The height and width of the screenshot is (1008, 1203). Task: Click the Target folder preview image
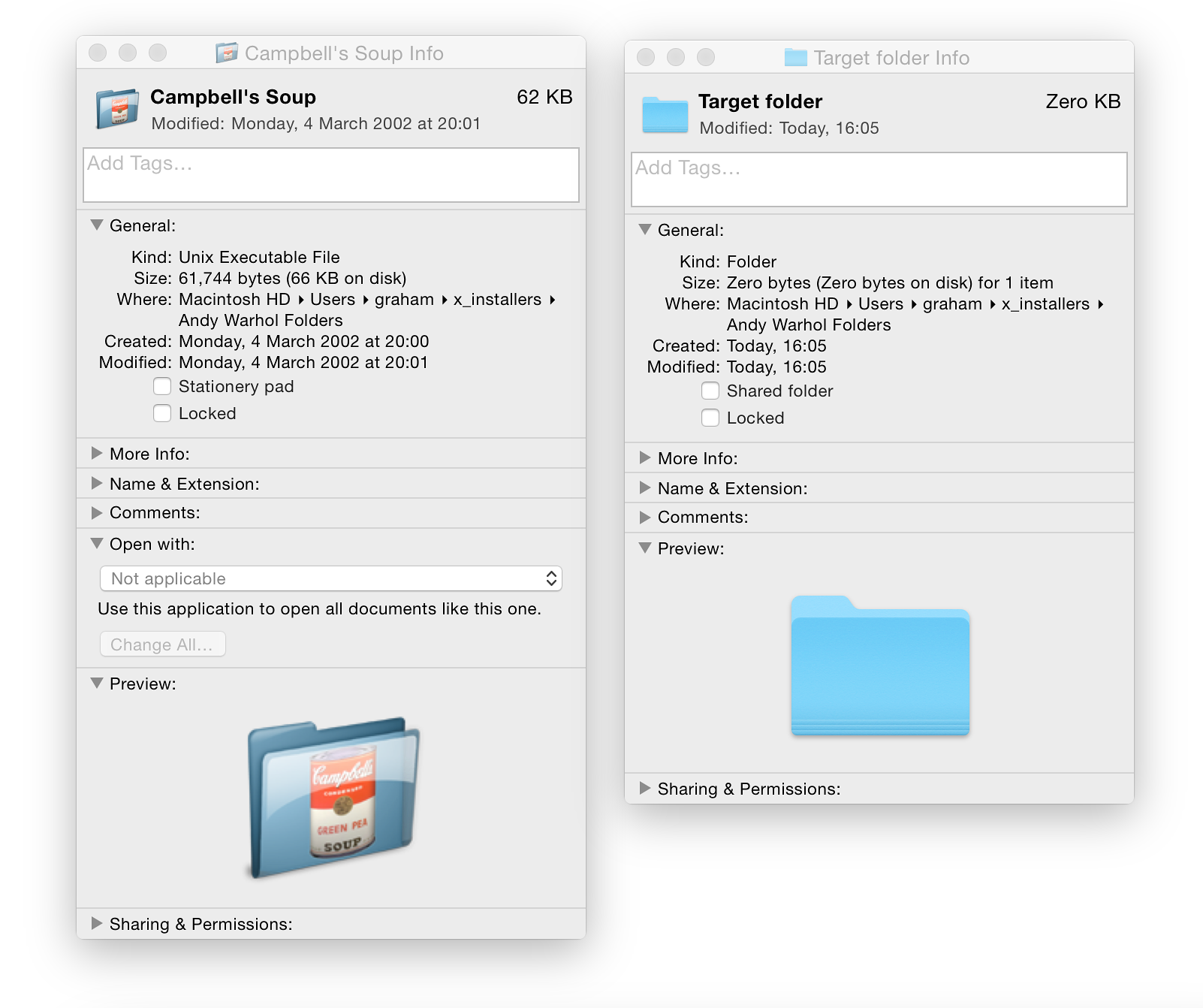pyautogui.click(x=880, y=665)
